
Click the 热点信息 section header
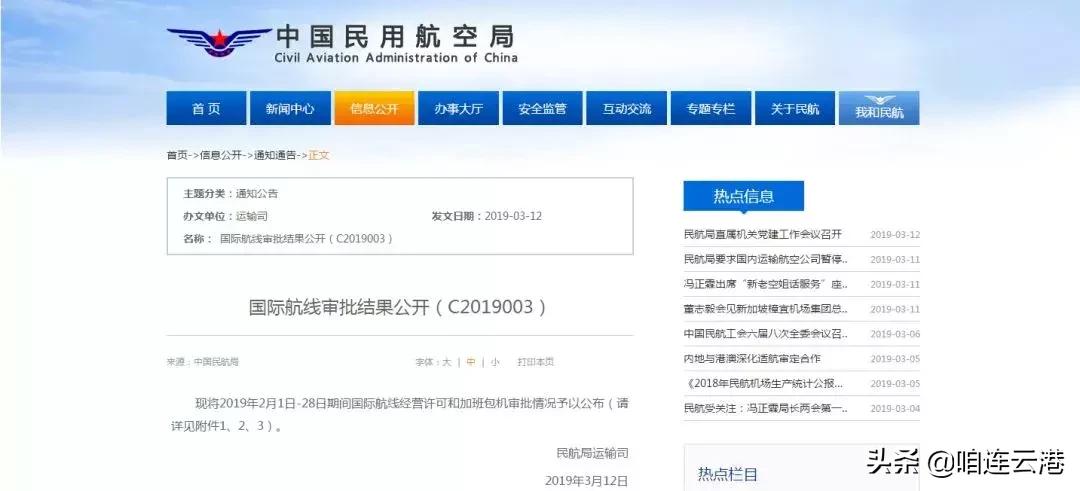743,196
